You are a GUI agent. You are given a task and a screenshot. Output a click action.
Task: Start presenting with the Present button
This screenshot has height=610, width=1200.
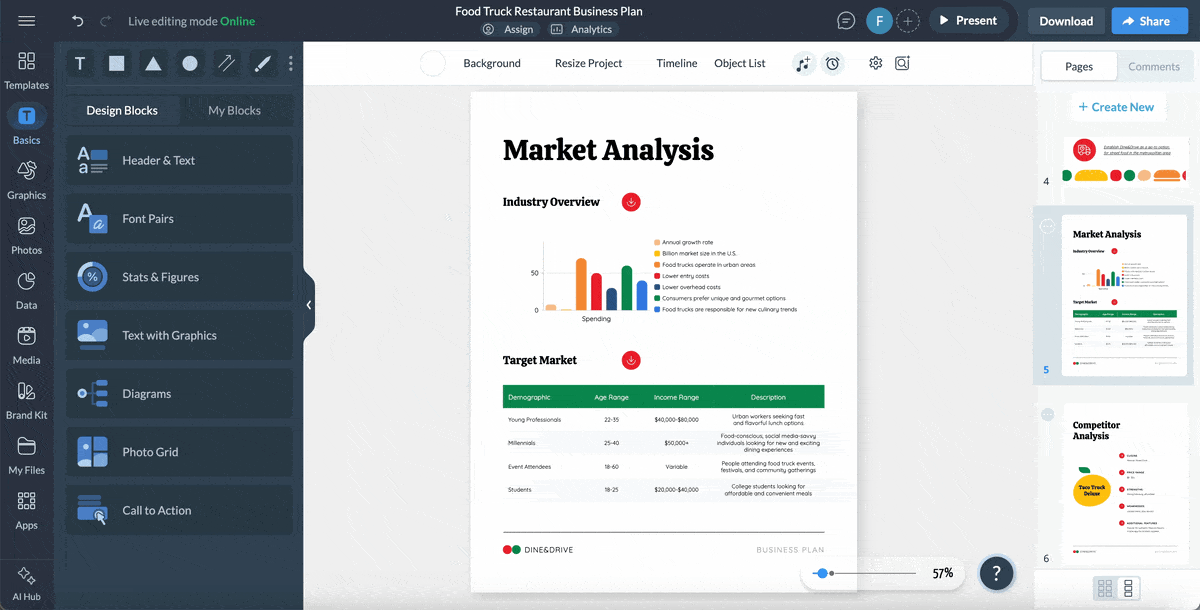tap(968, 20)
